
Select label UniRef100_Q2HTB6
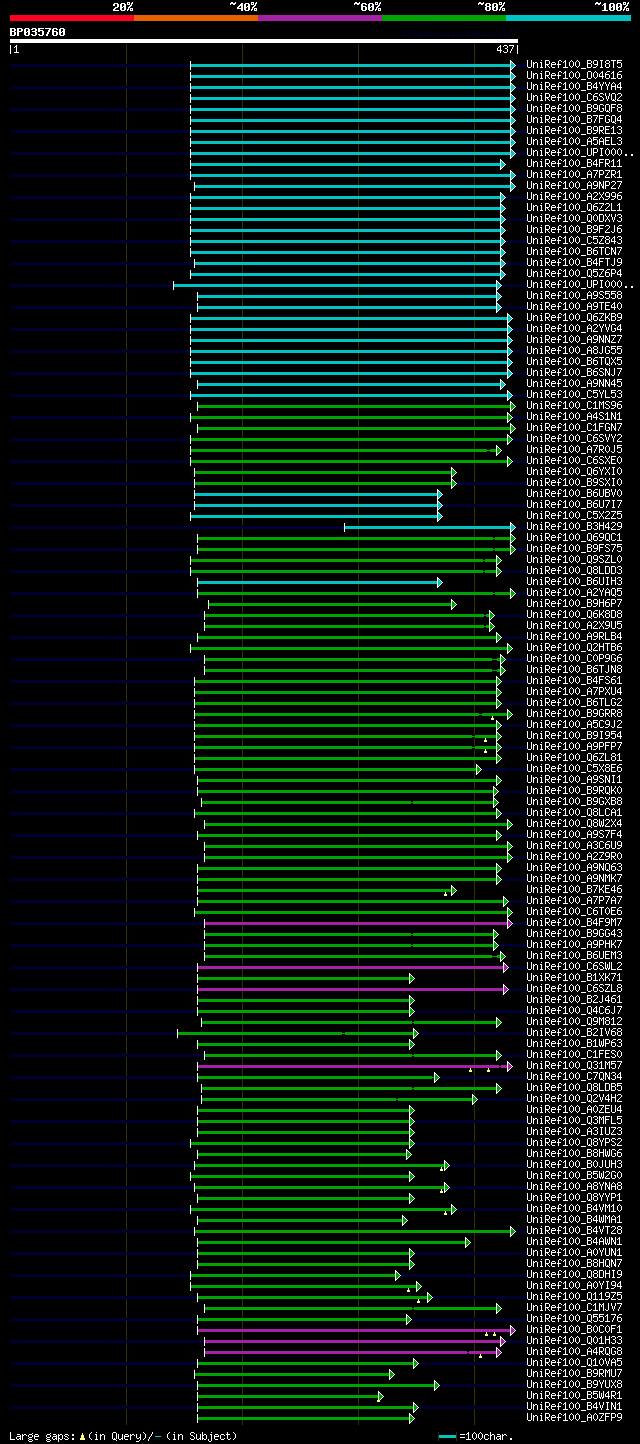(x=574, y=647)
